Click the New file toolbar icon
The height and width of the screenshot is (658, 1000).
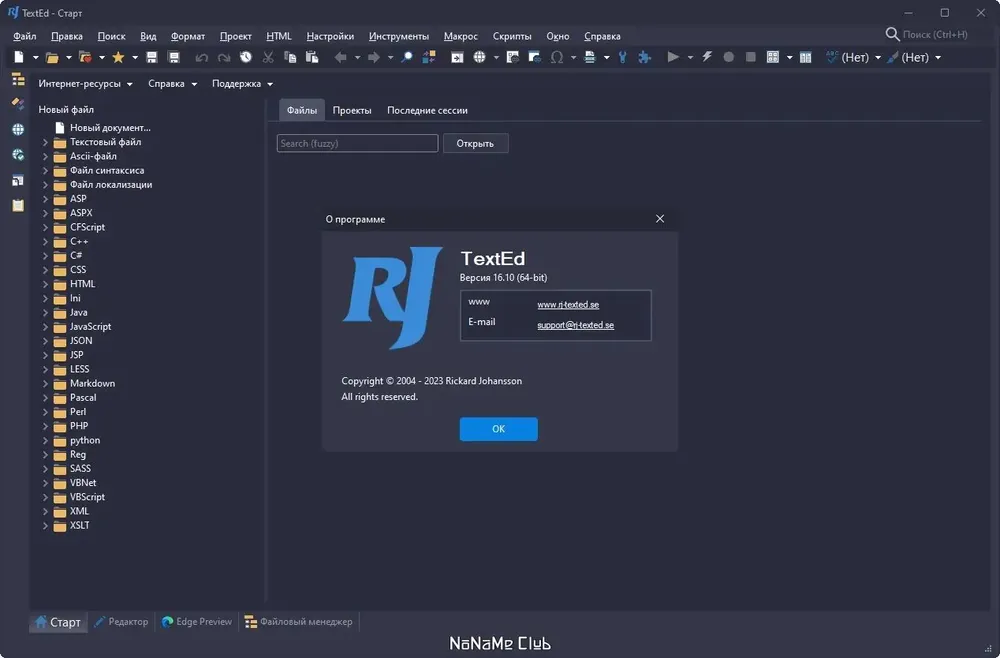click(x=19, y=57)
